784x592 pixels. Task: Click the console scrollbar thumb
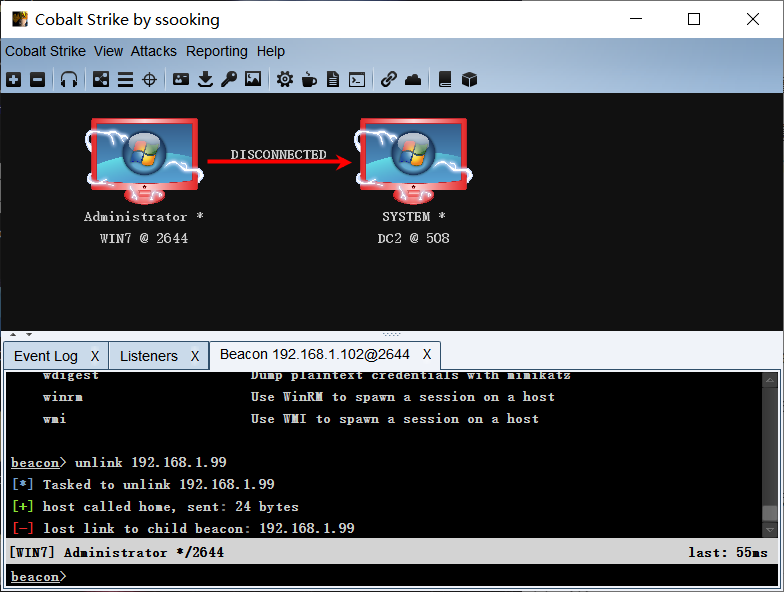click(x=770, y=512)
